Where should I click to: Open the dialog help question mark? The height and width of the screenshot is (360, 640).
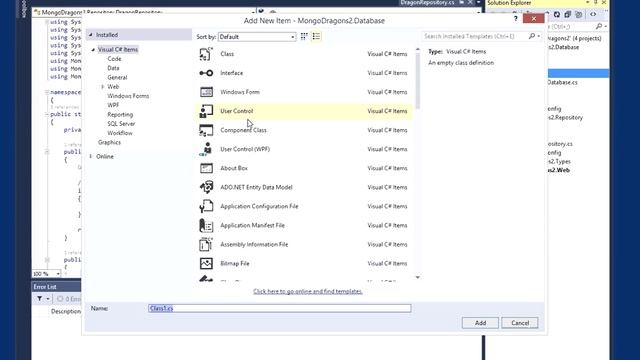pyautogui.click(x=516, y=19)
